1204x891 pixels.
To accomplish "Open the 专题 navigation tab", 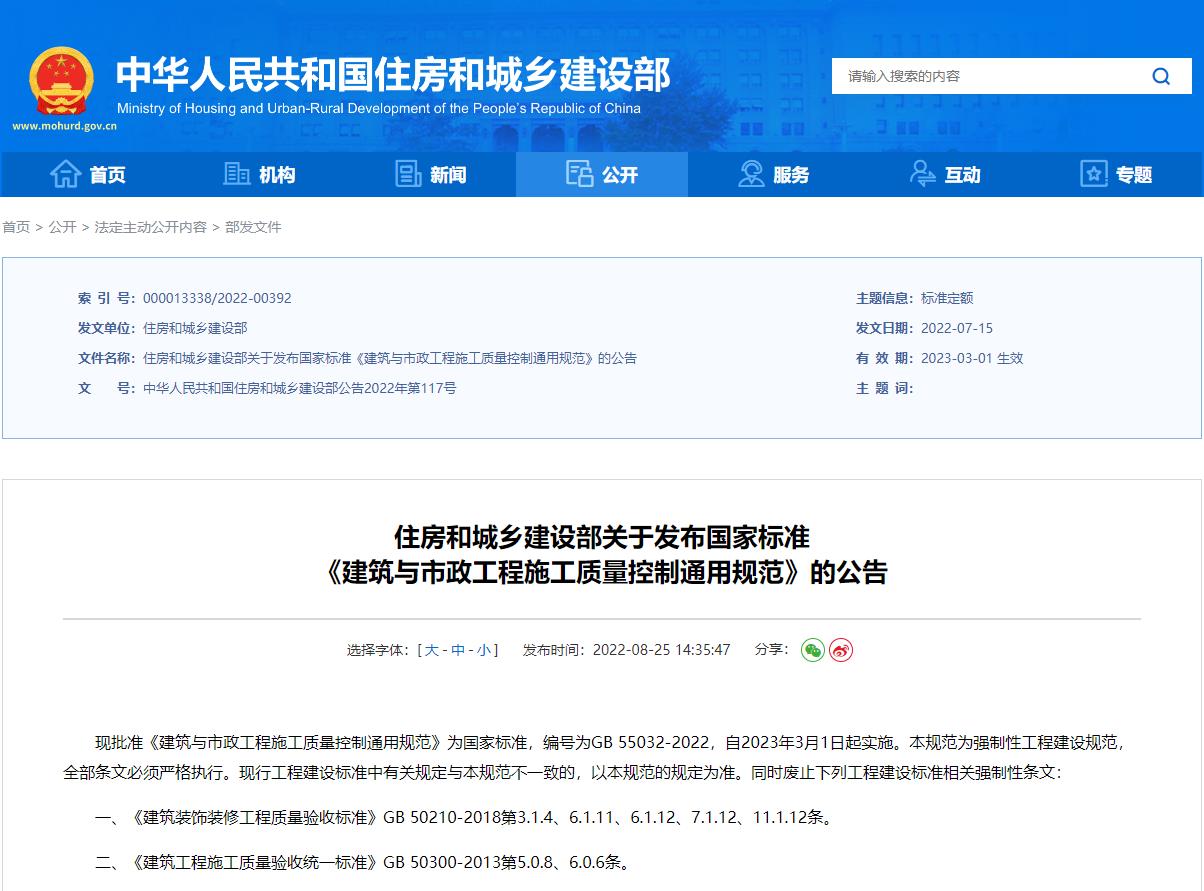I will click(x=1118, y=174).
